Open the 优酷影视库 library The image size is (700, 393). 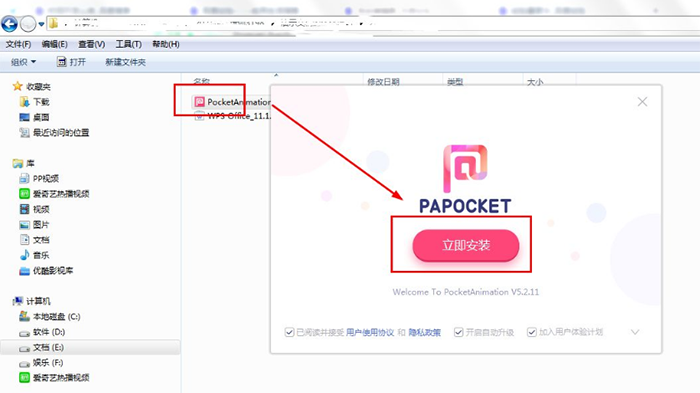[46, 271]
